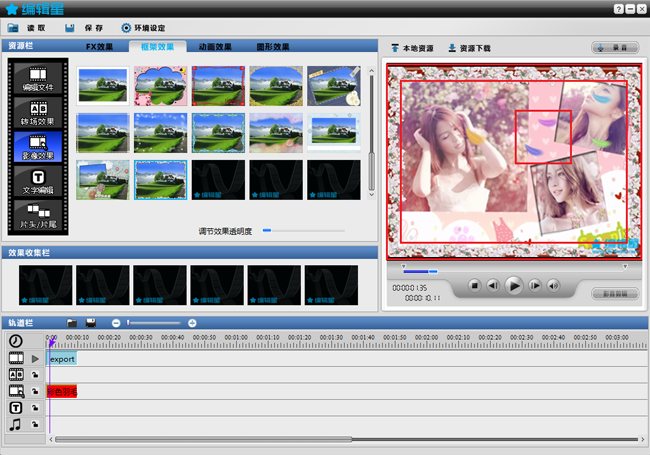Click the folder icon in the track bar
The image size is (650, 455).
tap(72, 323)
